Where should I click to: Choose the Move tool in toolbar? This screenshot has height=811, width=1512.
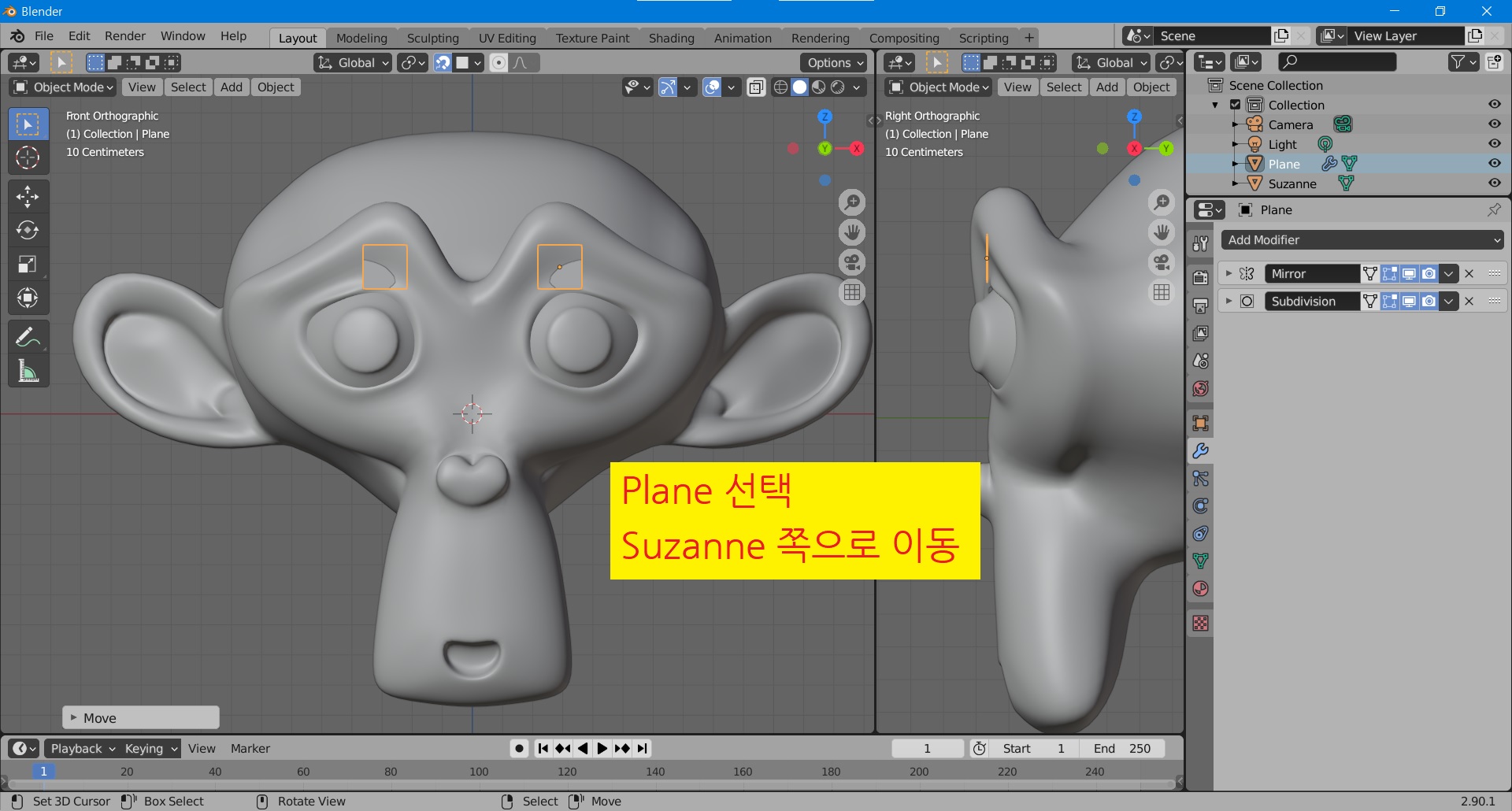pos(28,196)
